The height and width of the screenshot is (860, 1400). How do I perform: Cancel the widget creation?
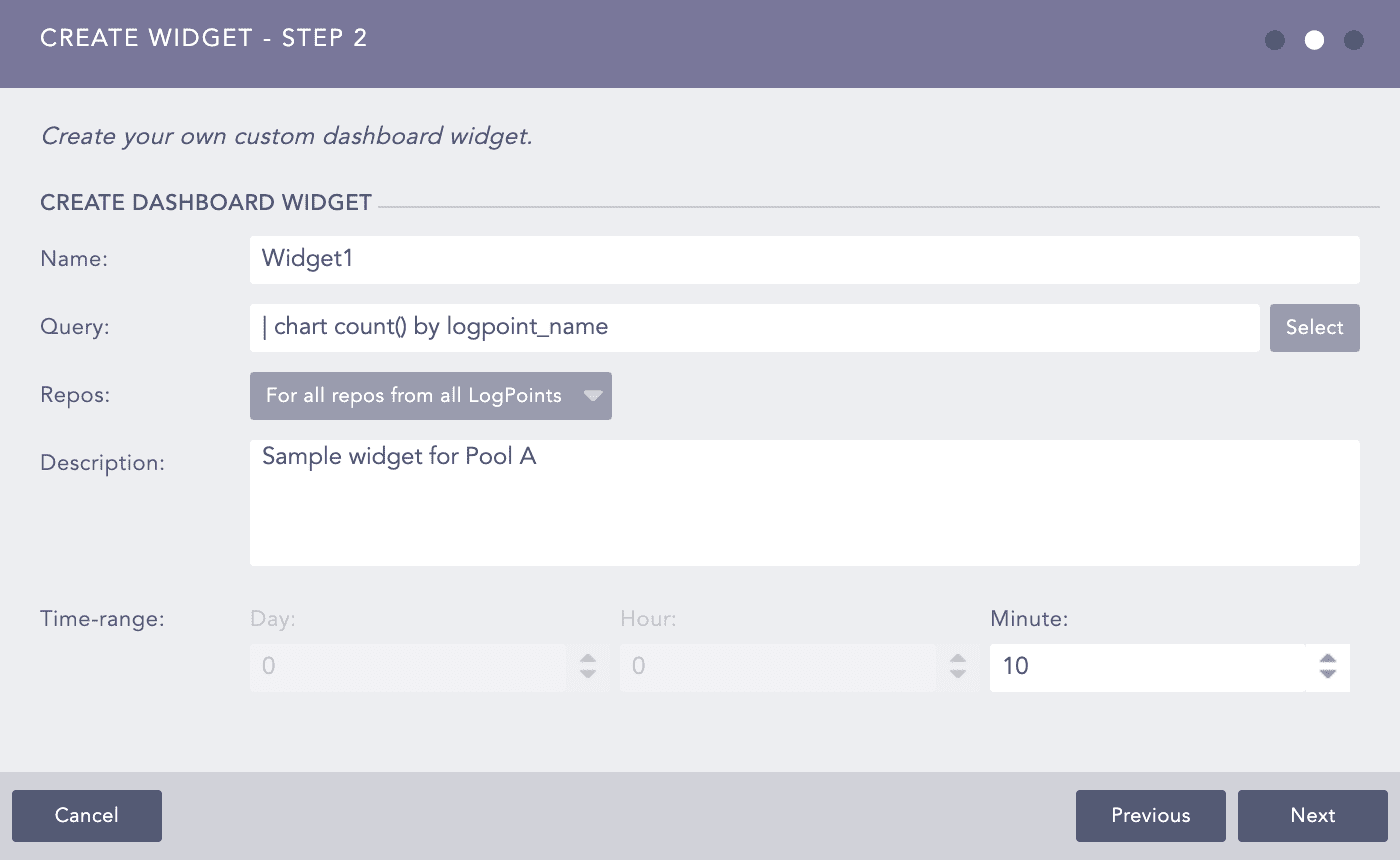(87, 816)
